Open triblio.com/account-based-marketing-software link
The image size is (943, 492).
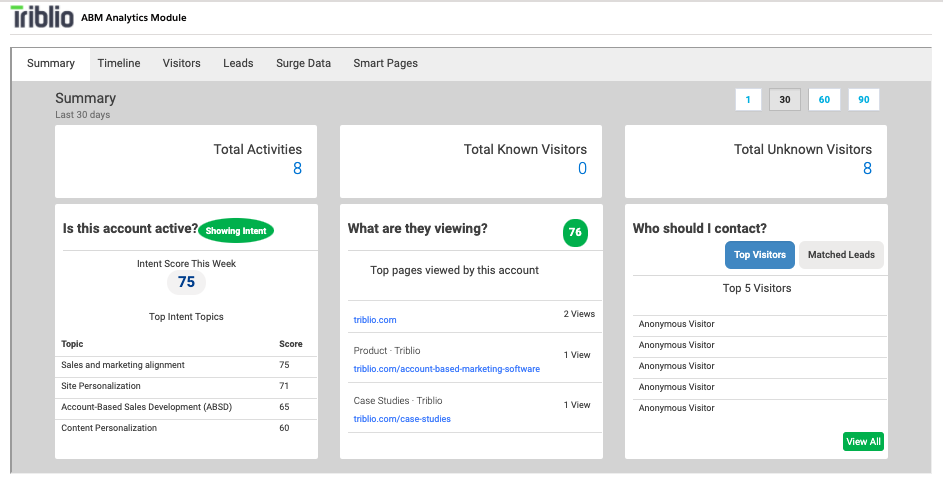pos(446,369)
